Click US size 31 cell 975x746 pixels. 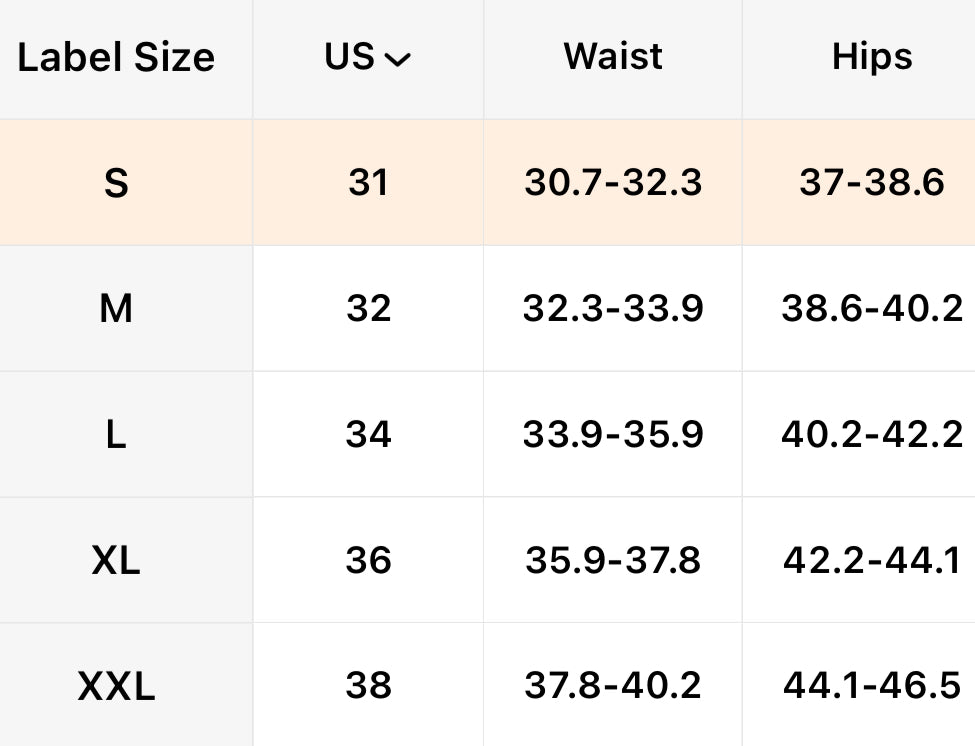(368, 184)
